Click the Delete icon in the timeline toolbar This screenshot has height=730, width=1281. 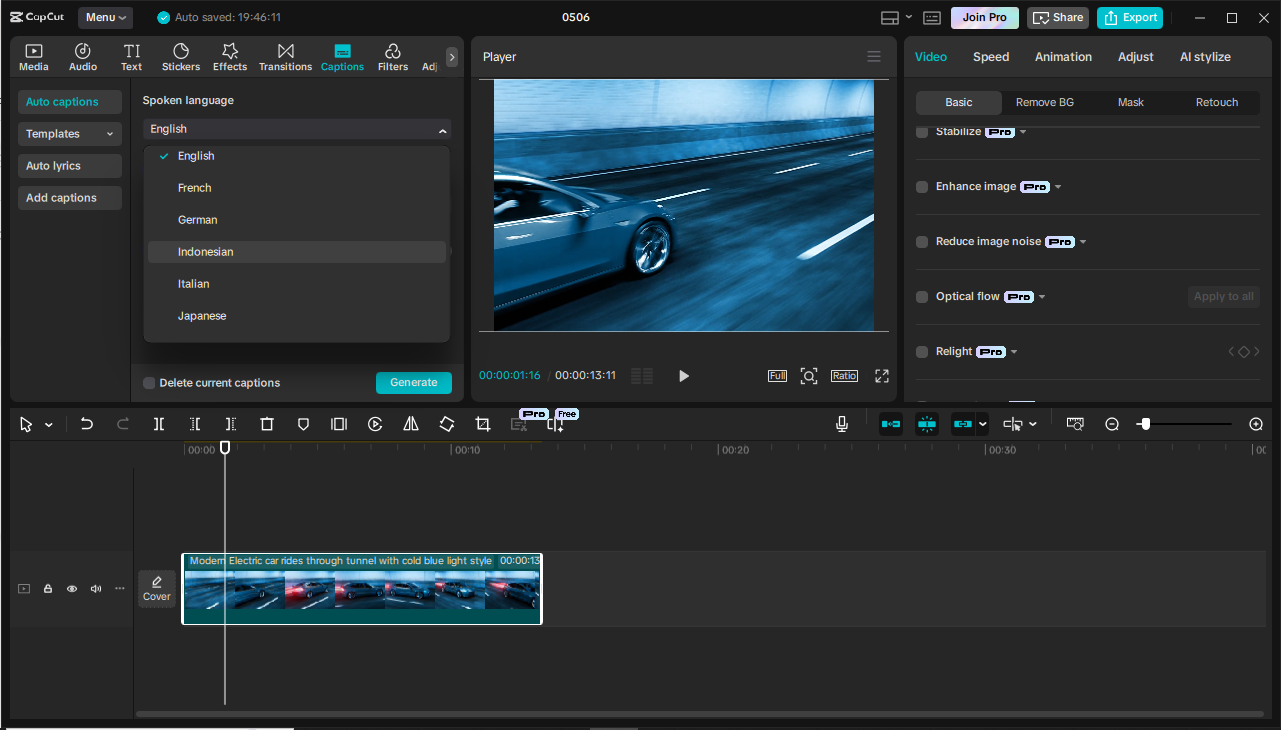coord(266,423)
